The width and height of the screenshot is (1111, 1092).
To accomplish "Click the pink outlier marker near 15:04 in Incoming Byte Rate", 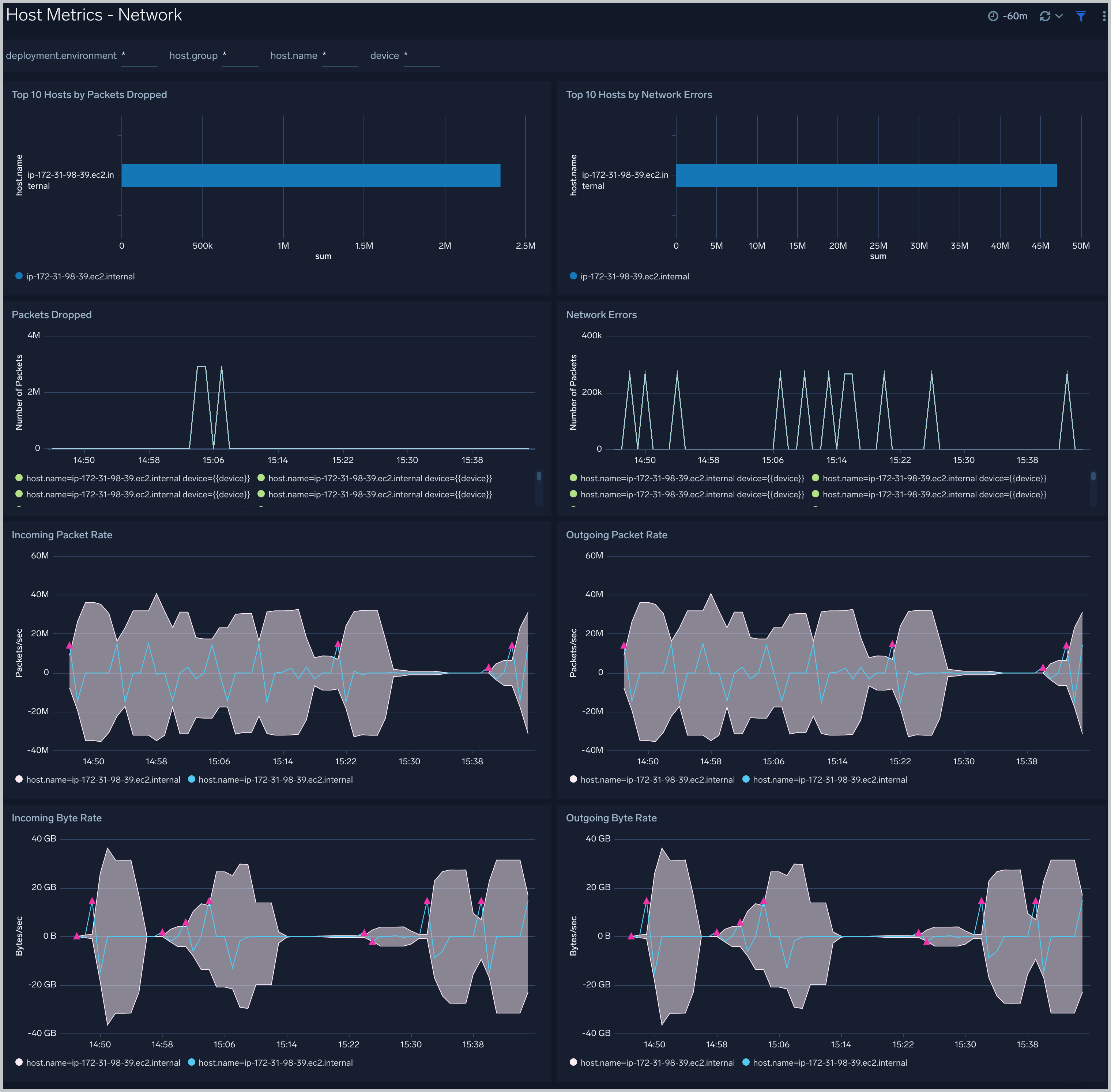I will (209, 901).
